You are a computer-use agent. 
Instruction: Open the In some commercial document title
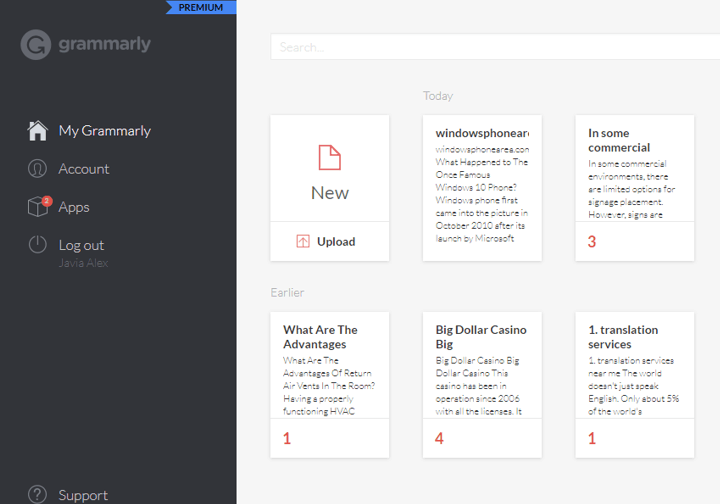(619, 140)
